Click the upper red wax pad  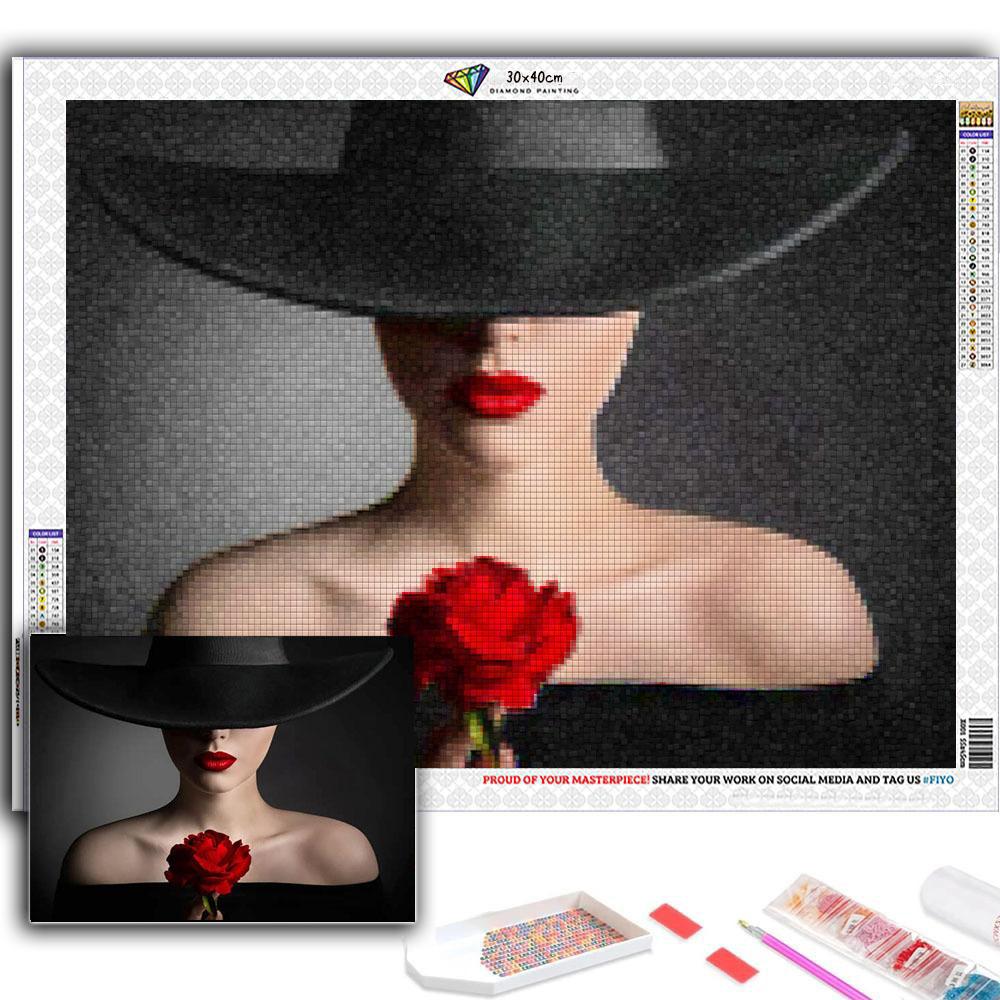pos(675,921)
